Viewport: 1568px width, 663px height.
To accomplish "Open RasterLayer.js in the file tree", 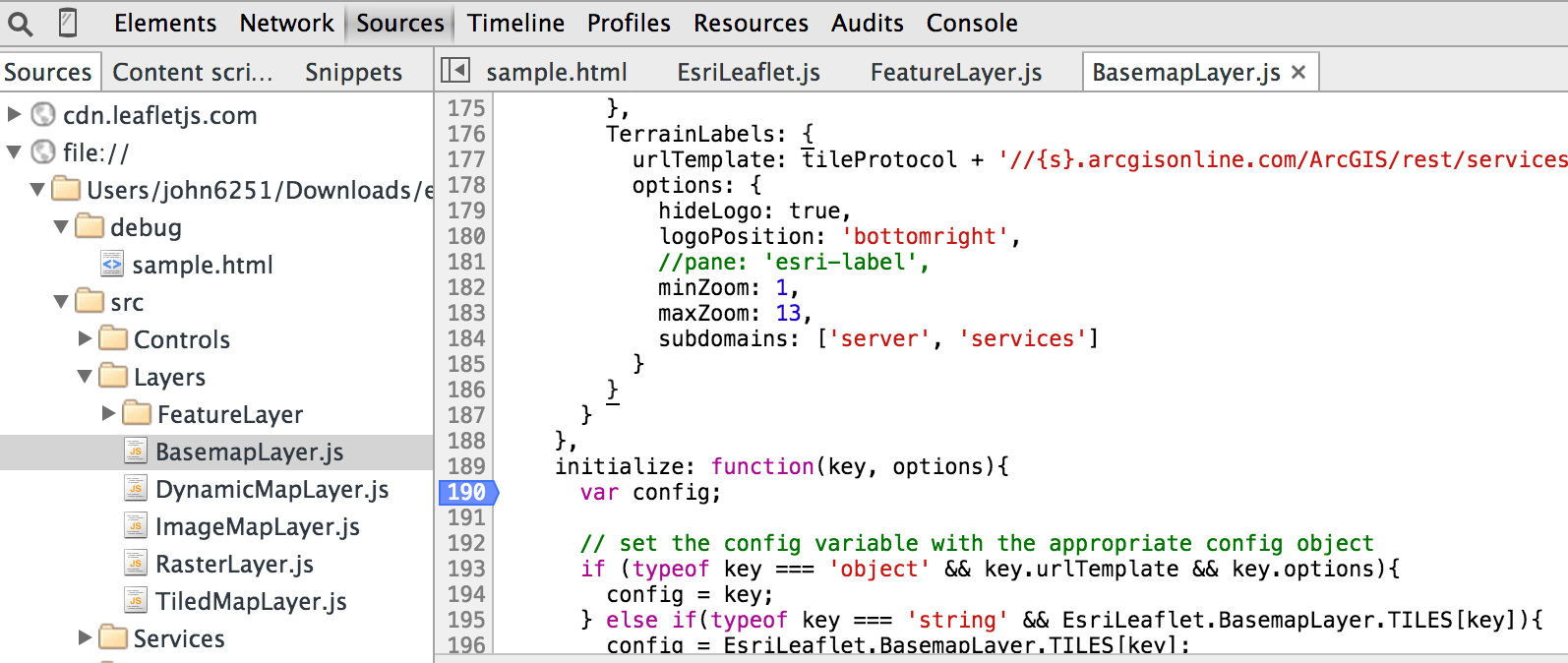I will coord(234,564).
